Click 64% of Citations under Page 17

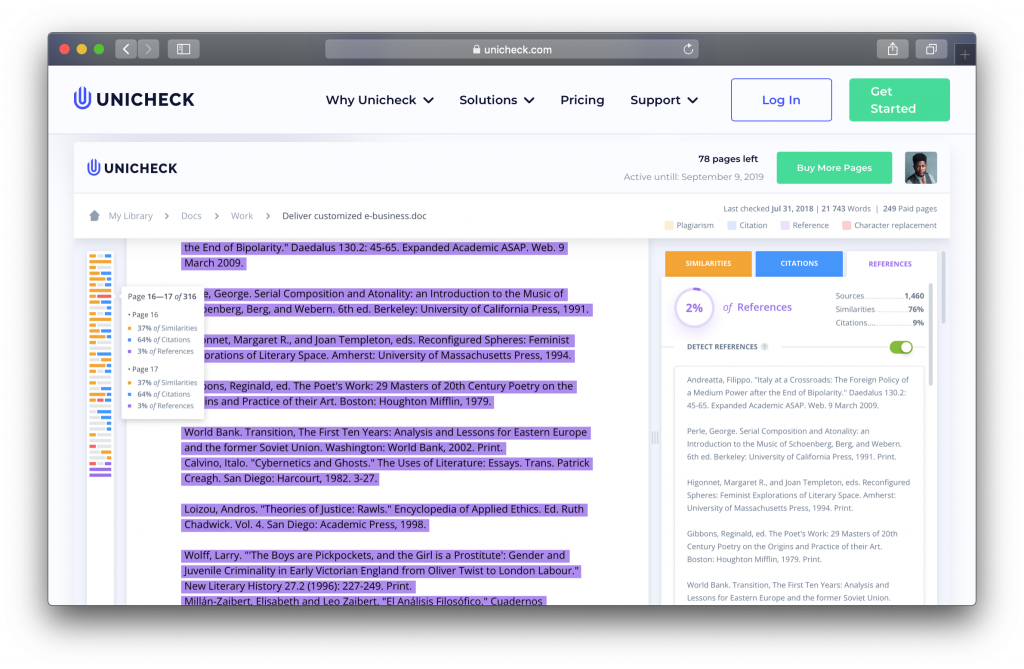coord(163,394)
